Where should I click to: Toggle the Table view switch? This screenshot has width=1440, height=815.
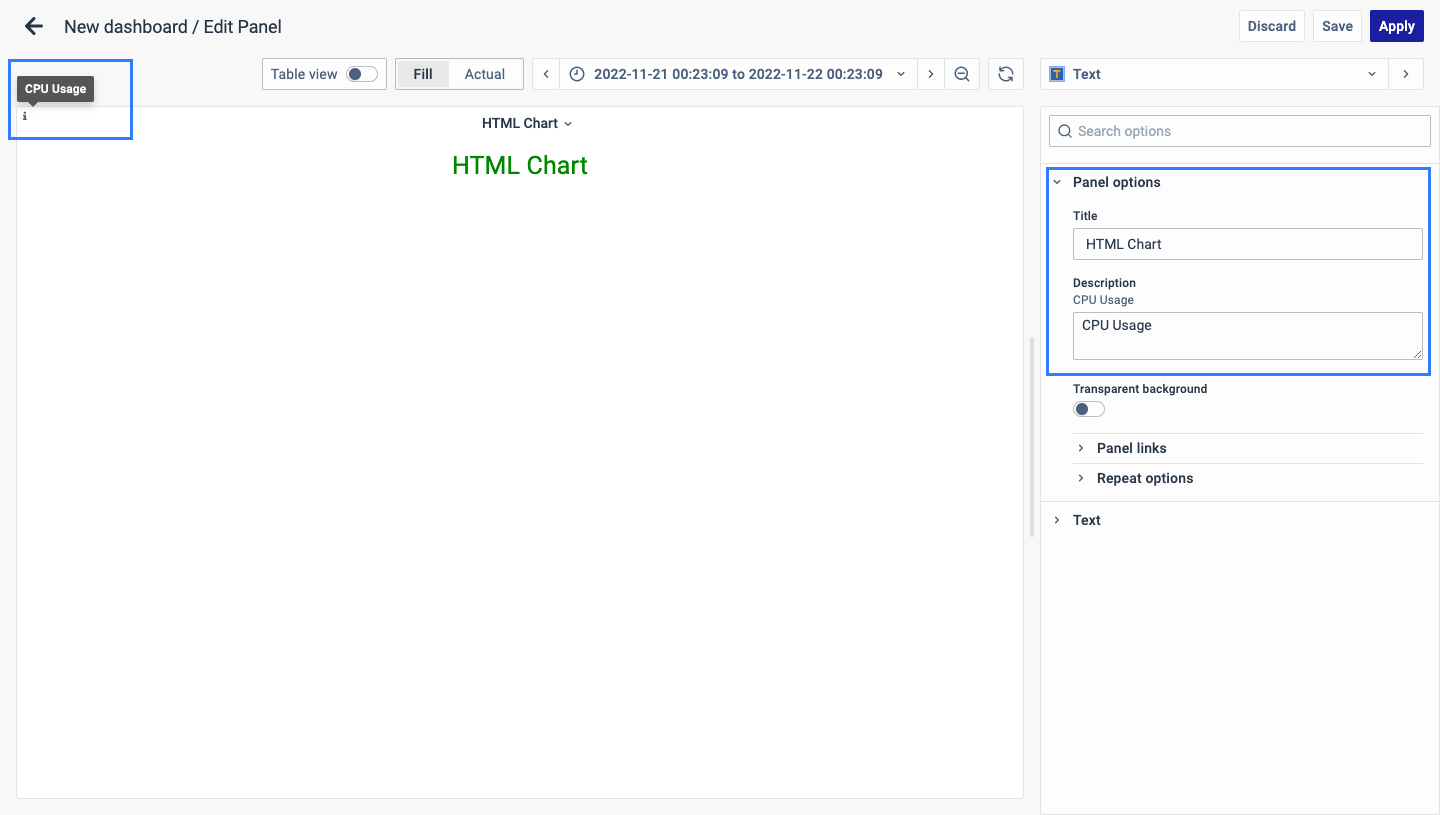(x=361, y=74)
